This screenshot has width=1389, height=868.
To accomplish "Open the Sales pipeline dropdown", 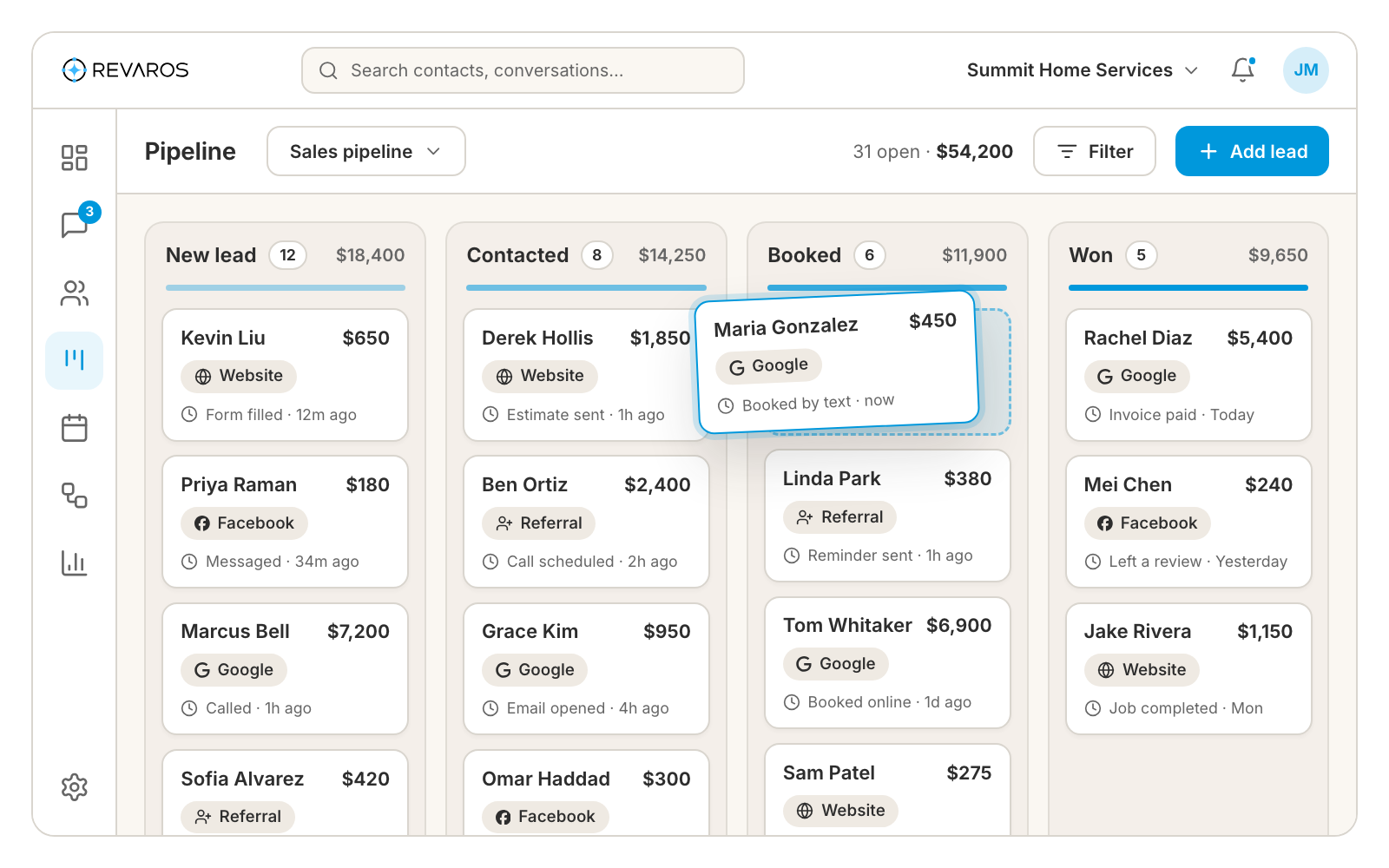I will pos(366,152).
